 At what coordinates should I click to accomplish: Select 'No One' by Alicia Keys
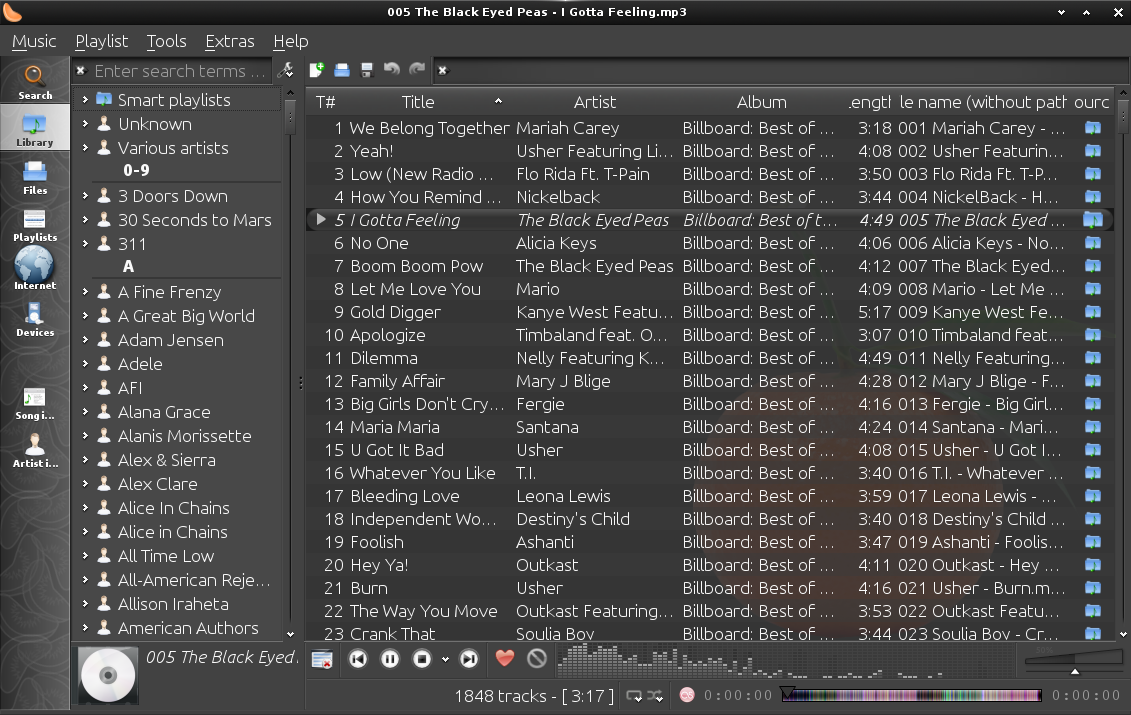point(710,243)
